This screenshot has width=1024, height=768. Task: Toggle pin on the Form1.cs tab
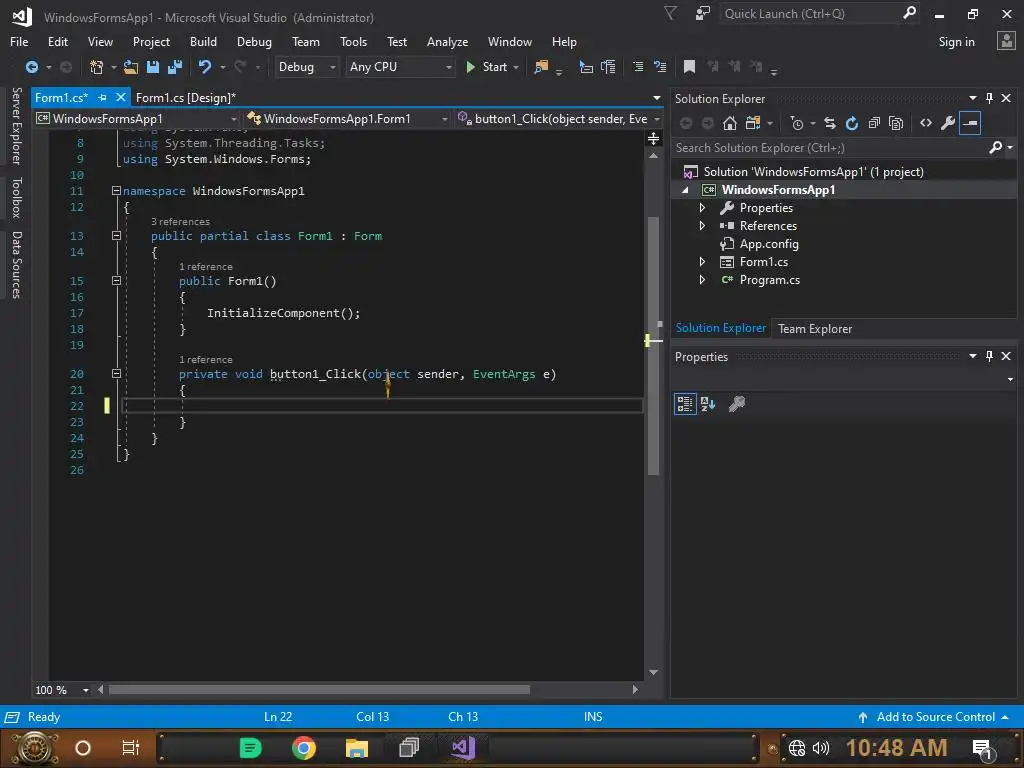point(102,97)
